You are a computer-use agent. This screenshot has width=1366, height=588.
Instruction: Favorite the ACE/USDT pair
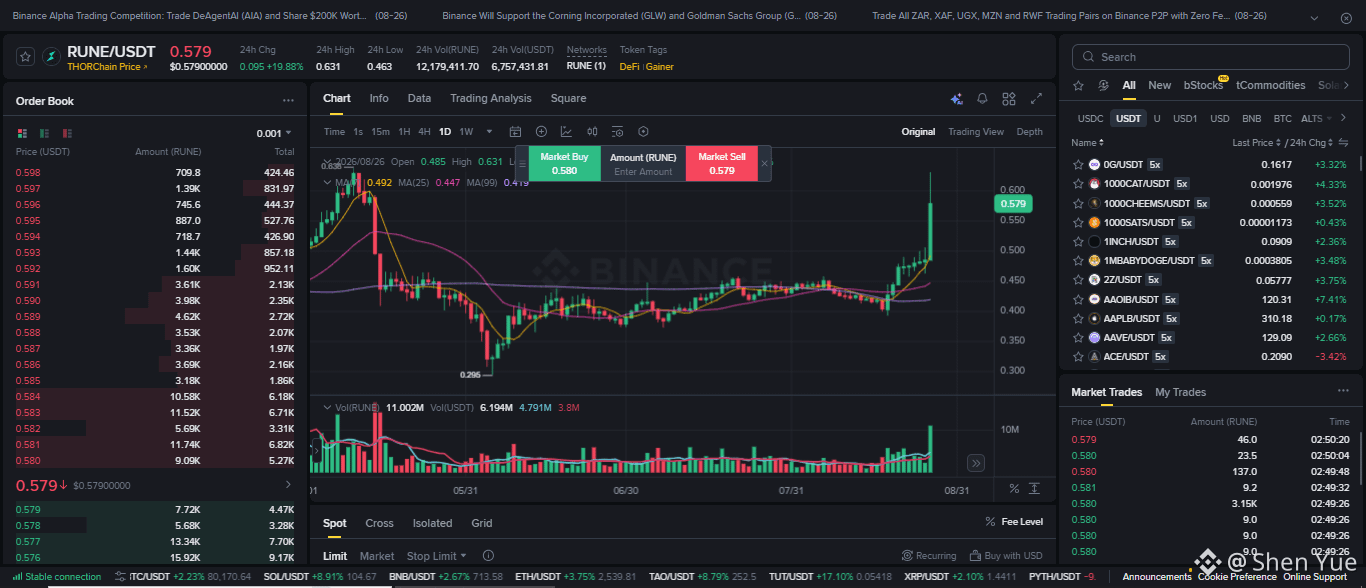1078,356
